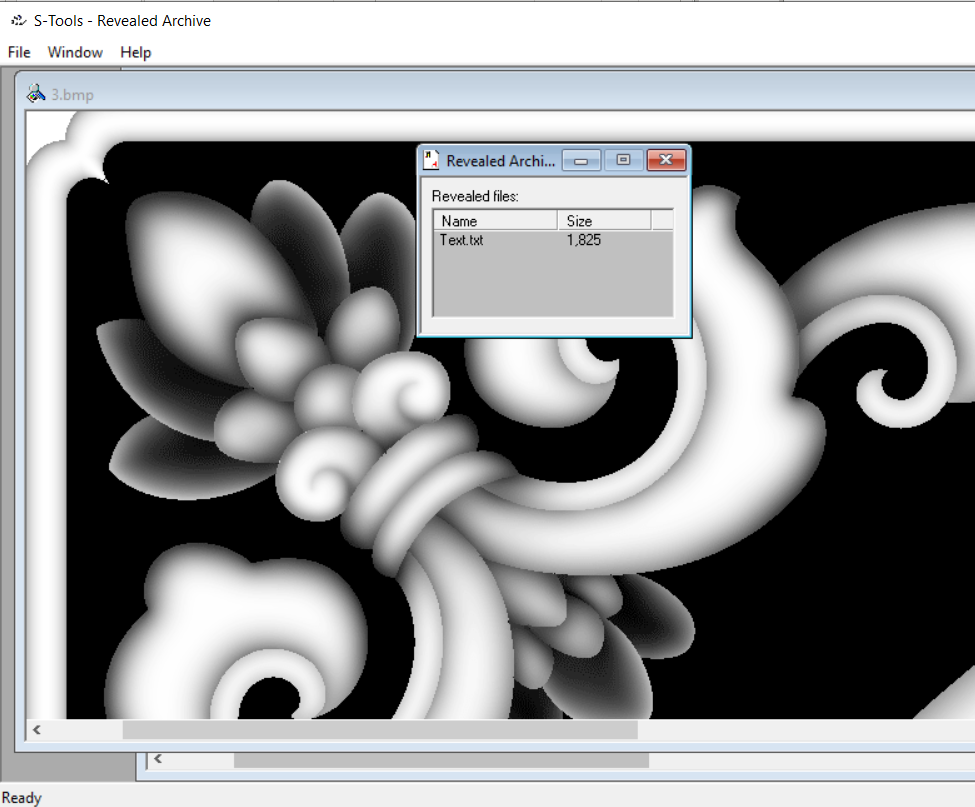975x807 pixels.
Task: Click the Revealed files list empty area
Action: (x=553, y=283)
